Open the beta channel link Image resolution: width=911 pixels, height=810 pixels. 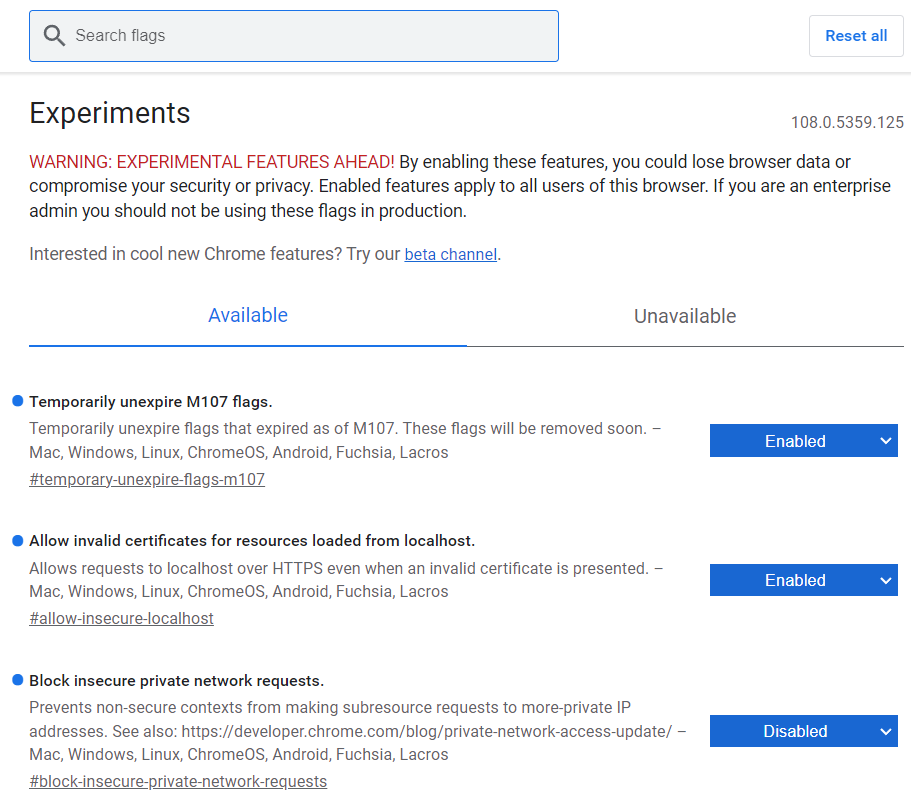pos(450,255)
